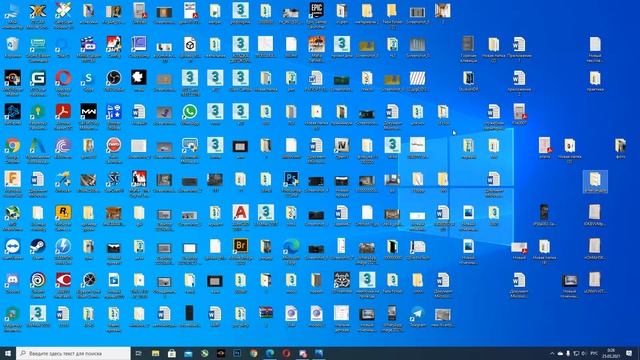Open Microsoft Store from the taskbar
The height and width of the screenshot is (360, 640).
click(172, 353)
